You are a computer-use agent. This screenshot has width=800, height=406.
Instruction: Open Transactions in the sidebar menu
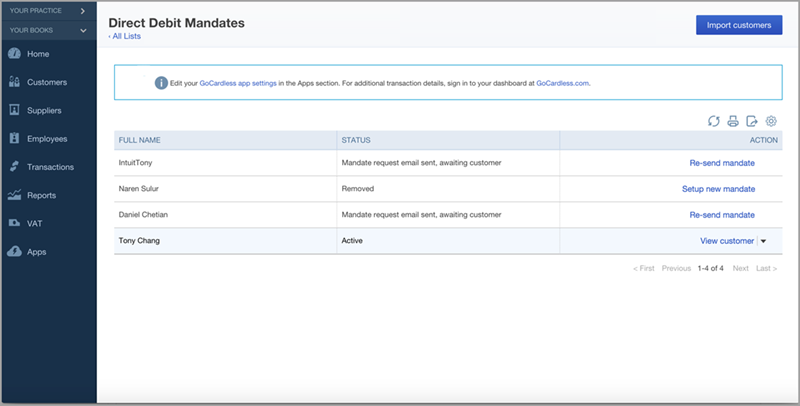coord(50,167)
